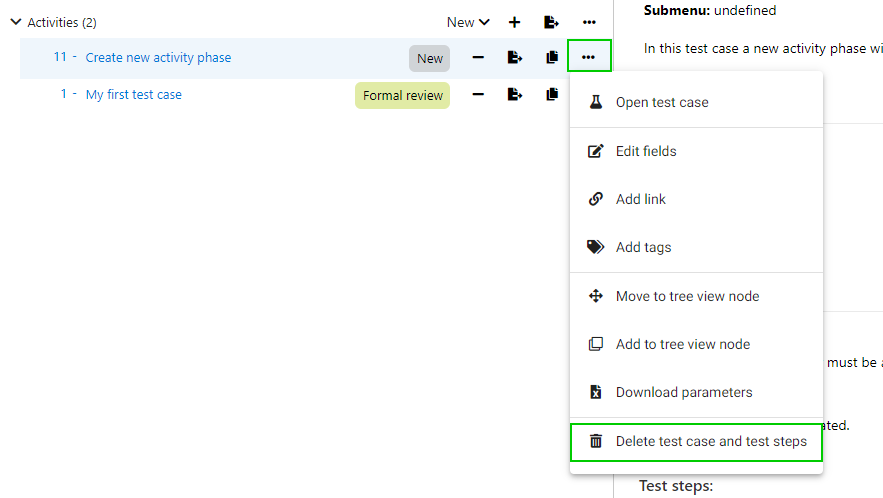Select Move to tree view node
Image resolution: width=883 pixels, height=498 pixels.
pyautogui.click(x=687, y=296)
